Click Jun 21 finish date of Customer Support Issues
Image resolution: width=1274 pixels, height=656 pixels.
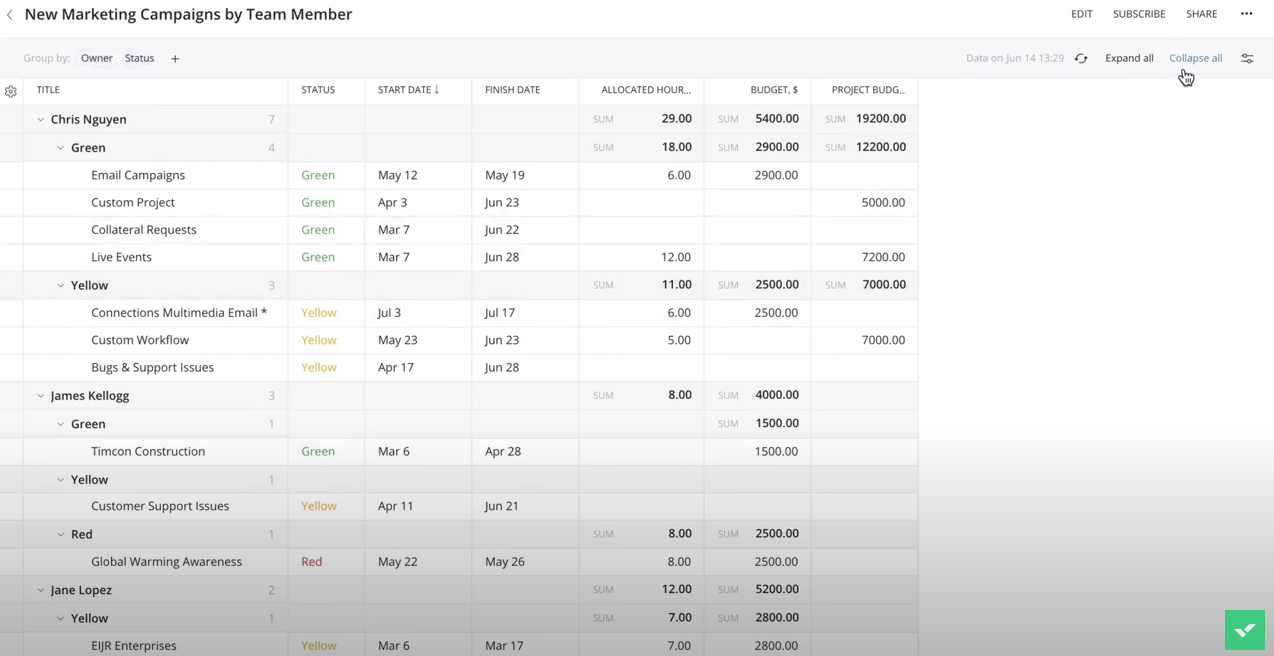click(x=502, y=506)
